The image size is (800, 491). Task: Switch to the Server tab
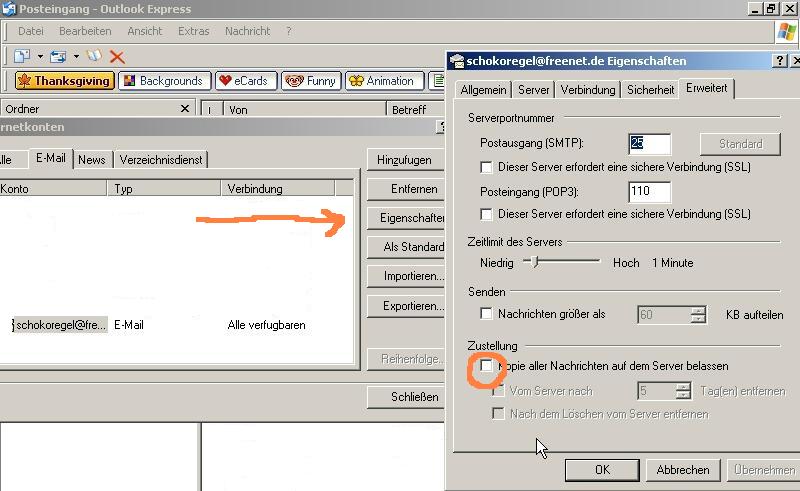click(533, 90)
